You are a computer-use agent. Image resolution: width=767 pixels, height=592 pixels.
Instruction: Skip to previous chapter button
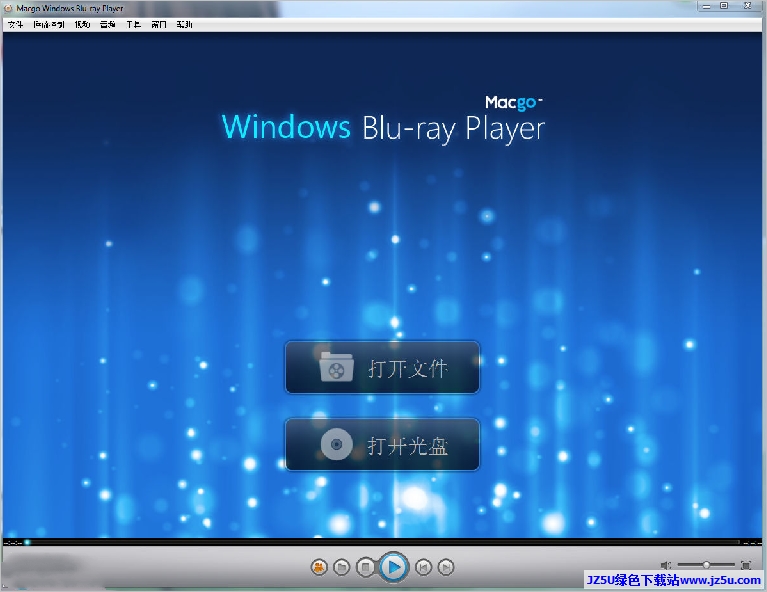point(423,567)
